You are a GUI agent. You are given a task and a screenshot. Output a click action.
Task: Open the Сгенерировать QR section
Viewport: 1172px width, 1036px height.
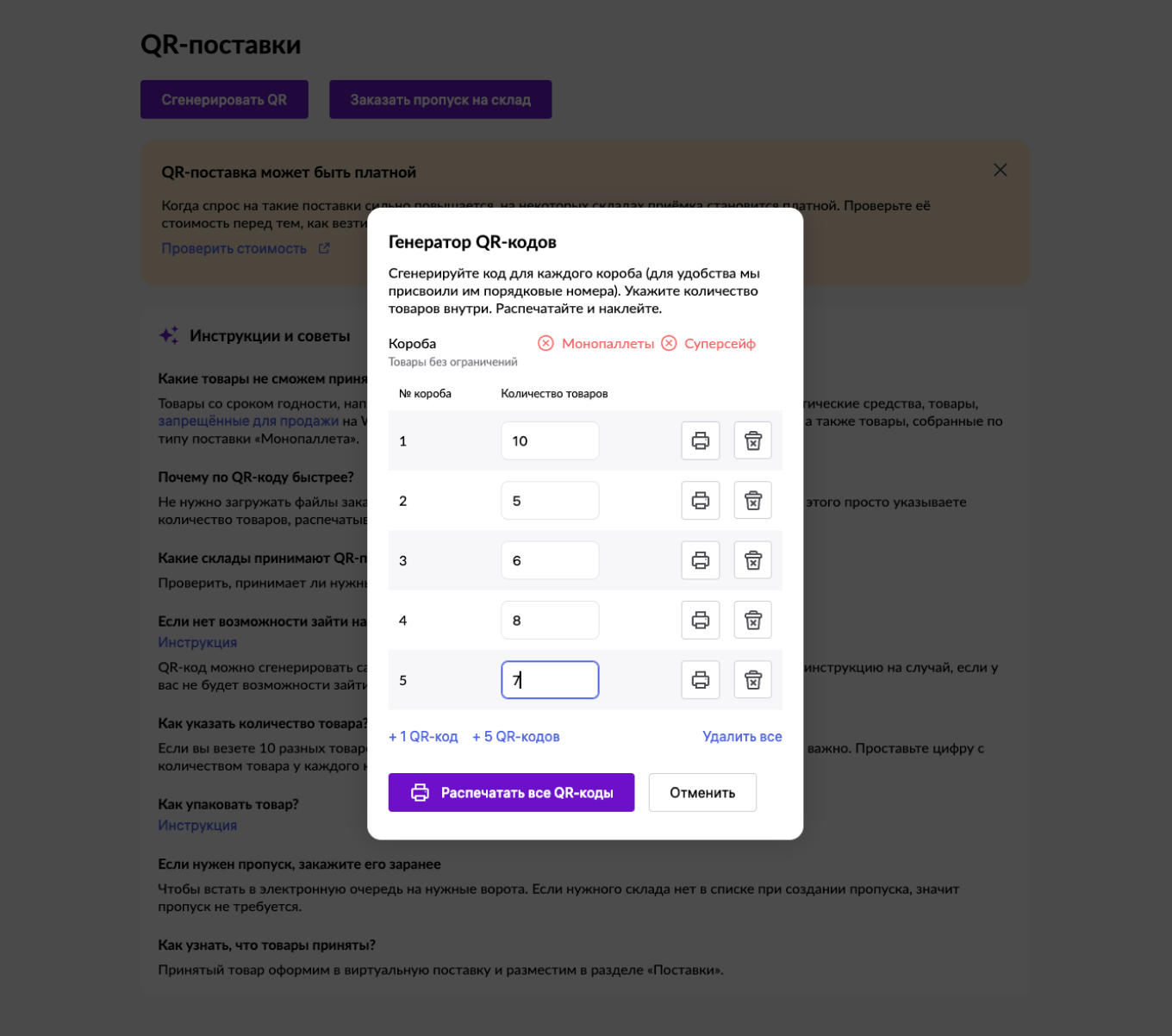click(x=224, y=99)
